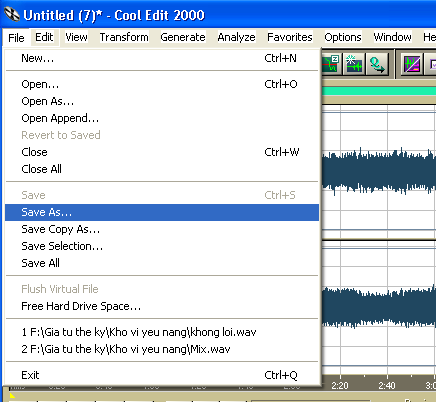Click the Q arrow toolbar icon
Viewport: 436px width, 402px height.
point(377,64)
